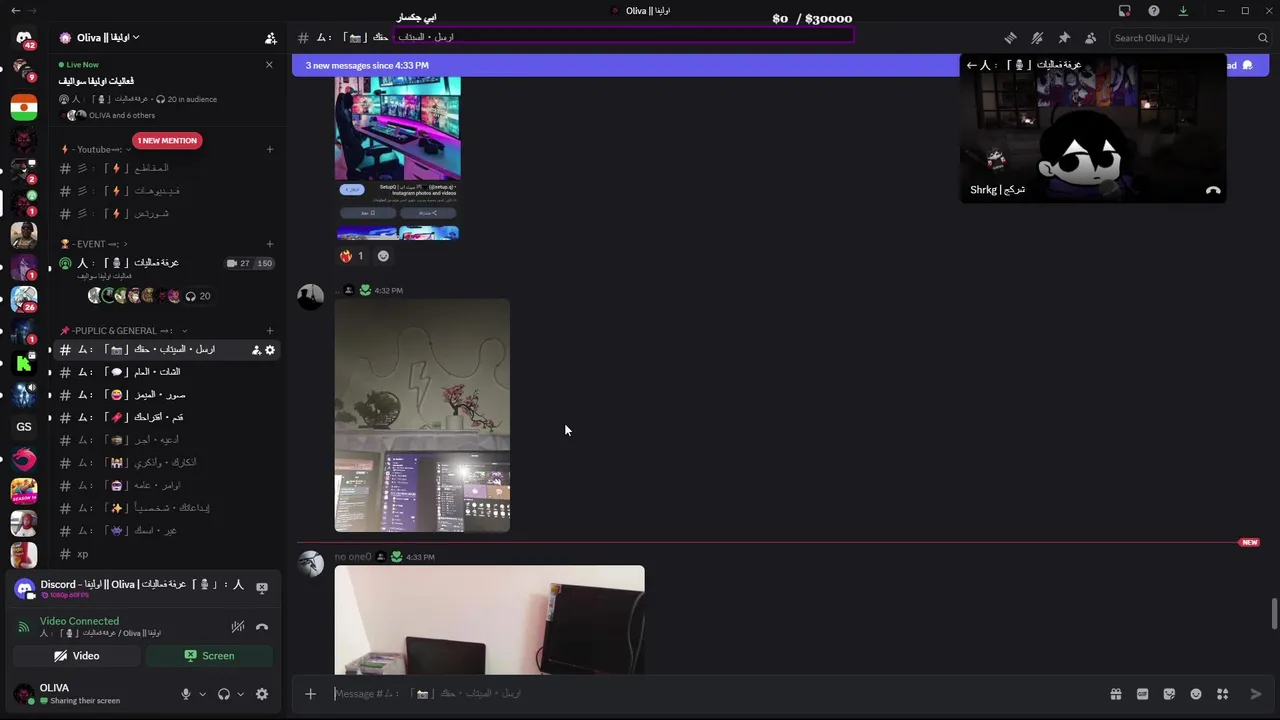Add a channel to EVENT category

(x=270, y=244)
